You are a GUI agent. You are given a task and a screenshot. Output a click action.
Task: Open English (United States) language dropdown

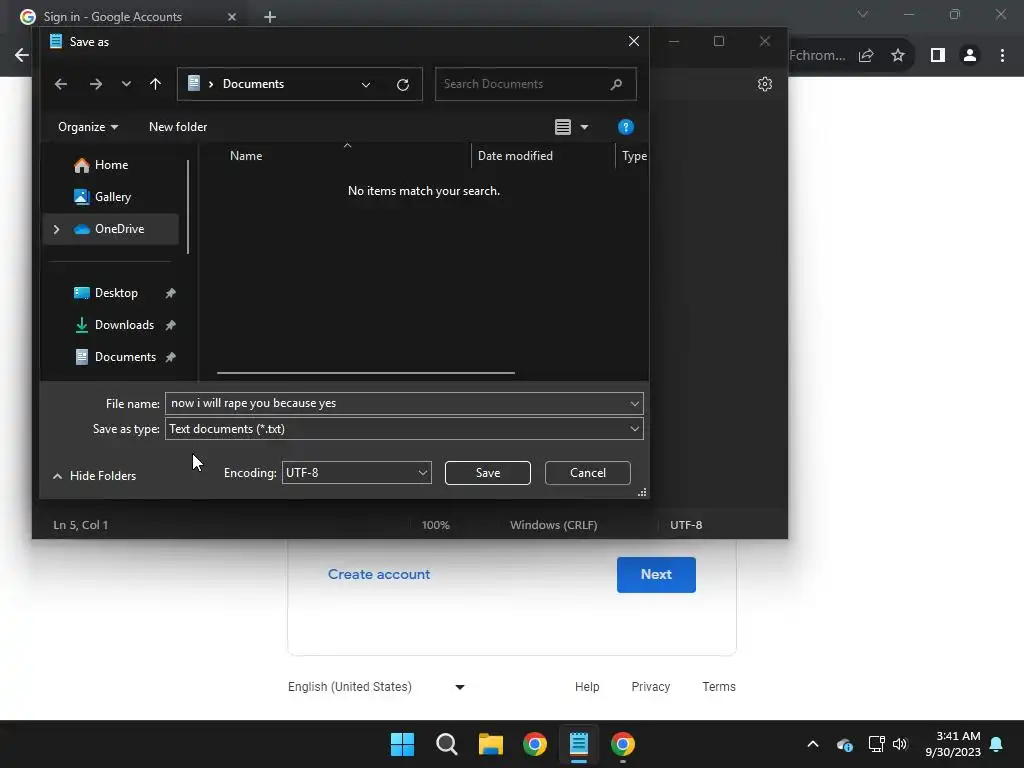pyautogui.click(x=376, y=687)
